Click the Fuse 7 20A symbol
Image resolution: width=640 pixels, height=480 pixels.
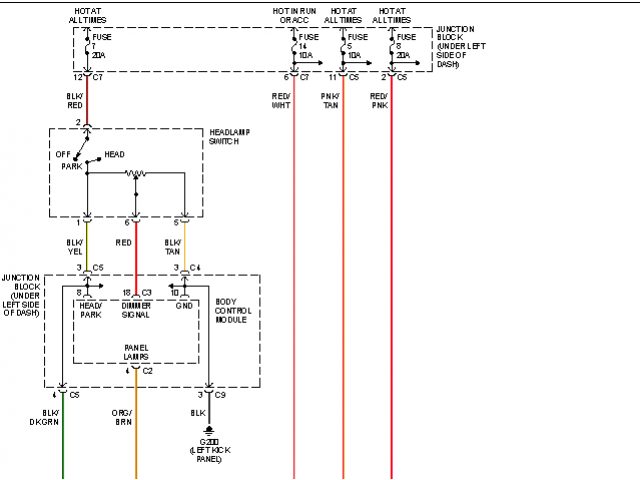point(87,47)
